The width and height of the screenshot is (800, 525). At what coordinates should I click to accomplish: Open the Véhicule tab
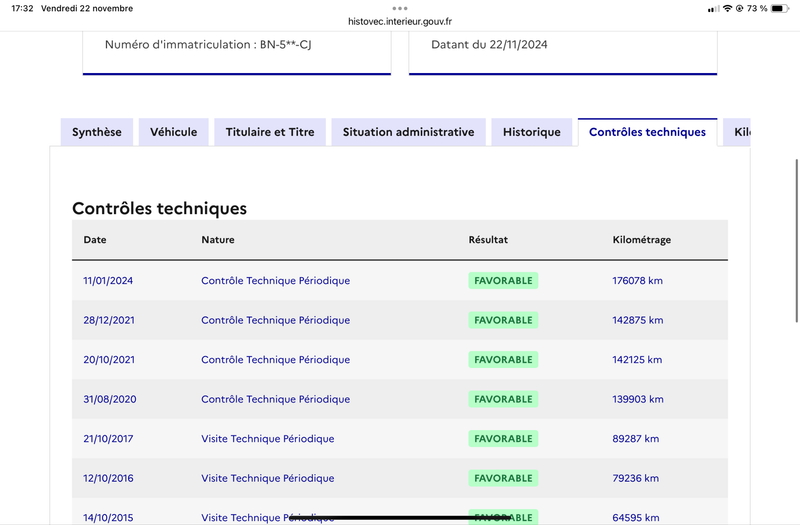tap(173, 132)
